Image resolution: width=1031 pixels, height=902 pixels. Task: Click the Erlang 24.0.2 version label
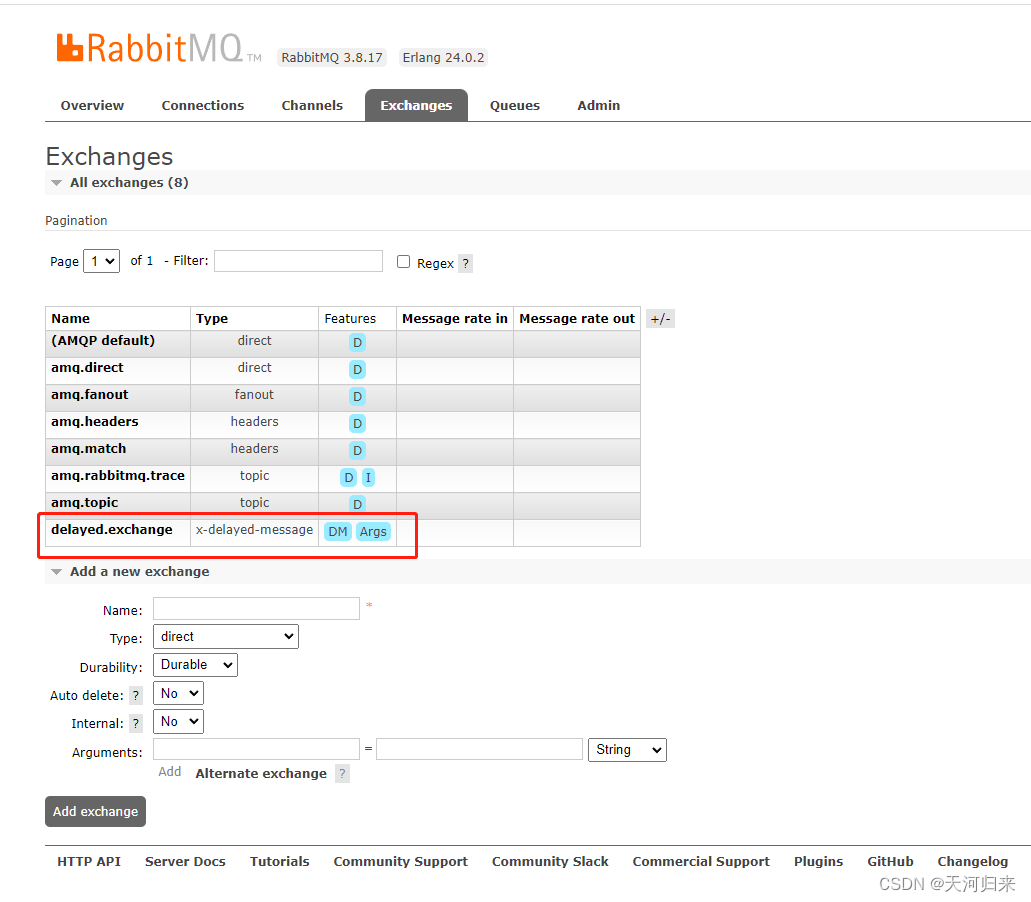pos(443,58)
